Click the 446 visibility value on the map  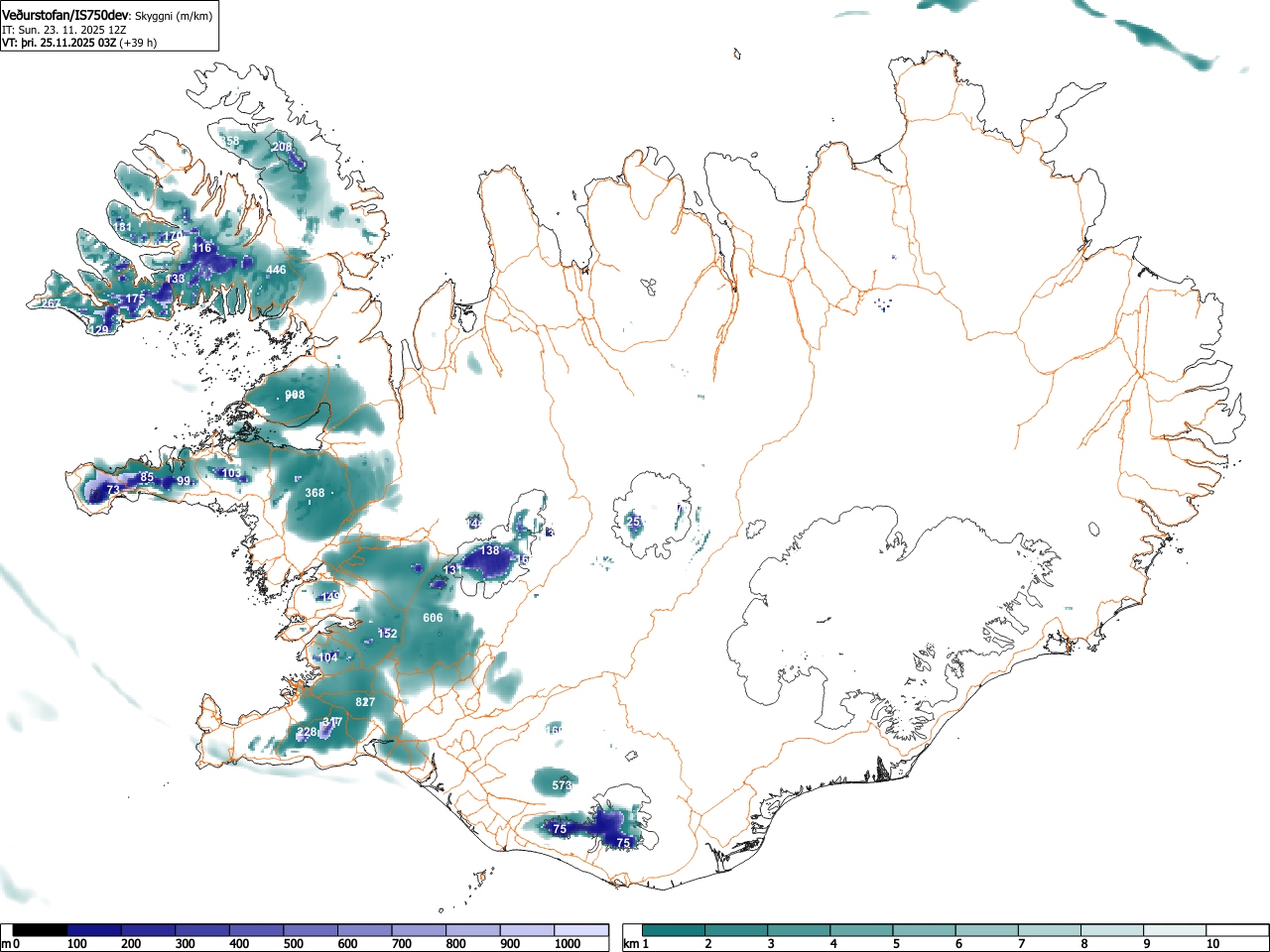(x=276, y=270)
